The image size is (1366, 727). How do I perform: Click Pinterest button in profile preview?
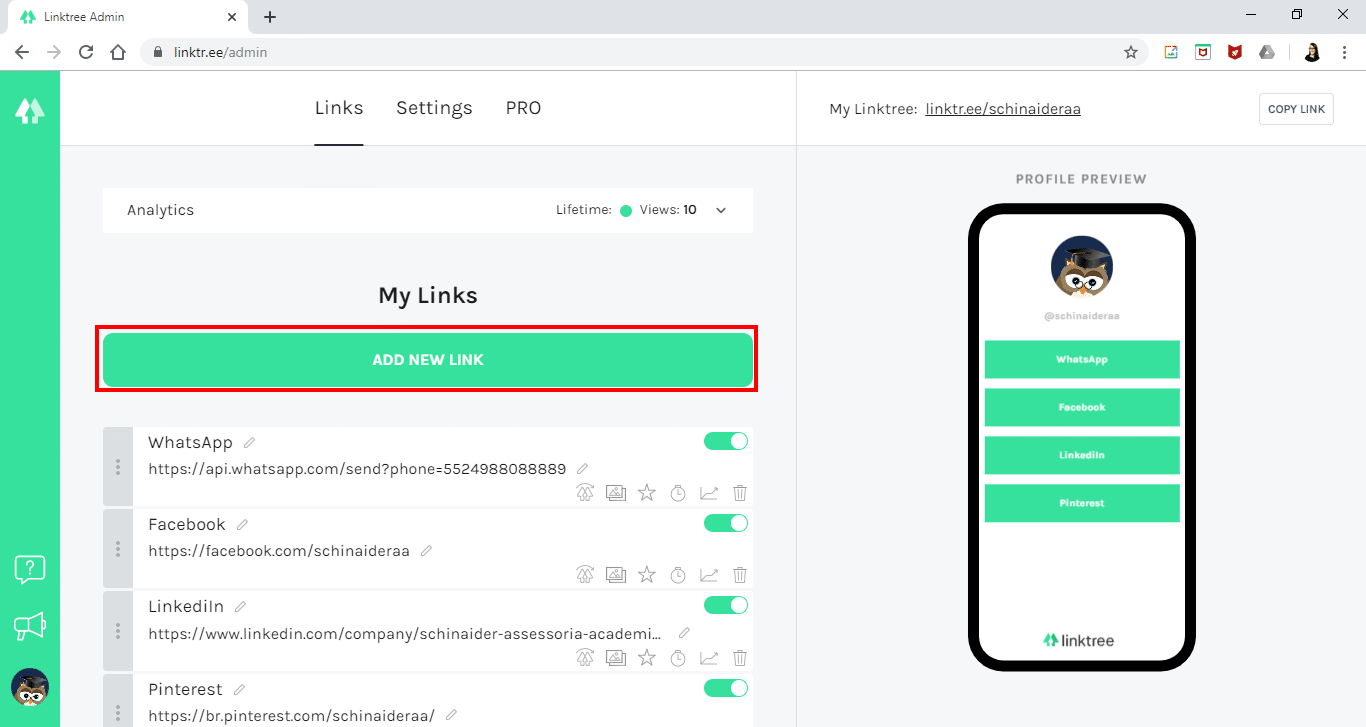[x=1082, y=503]
